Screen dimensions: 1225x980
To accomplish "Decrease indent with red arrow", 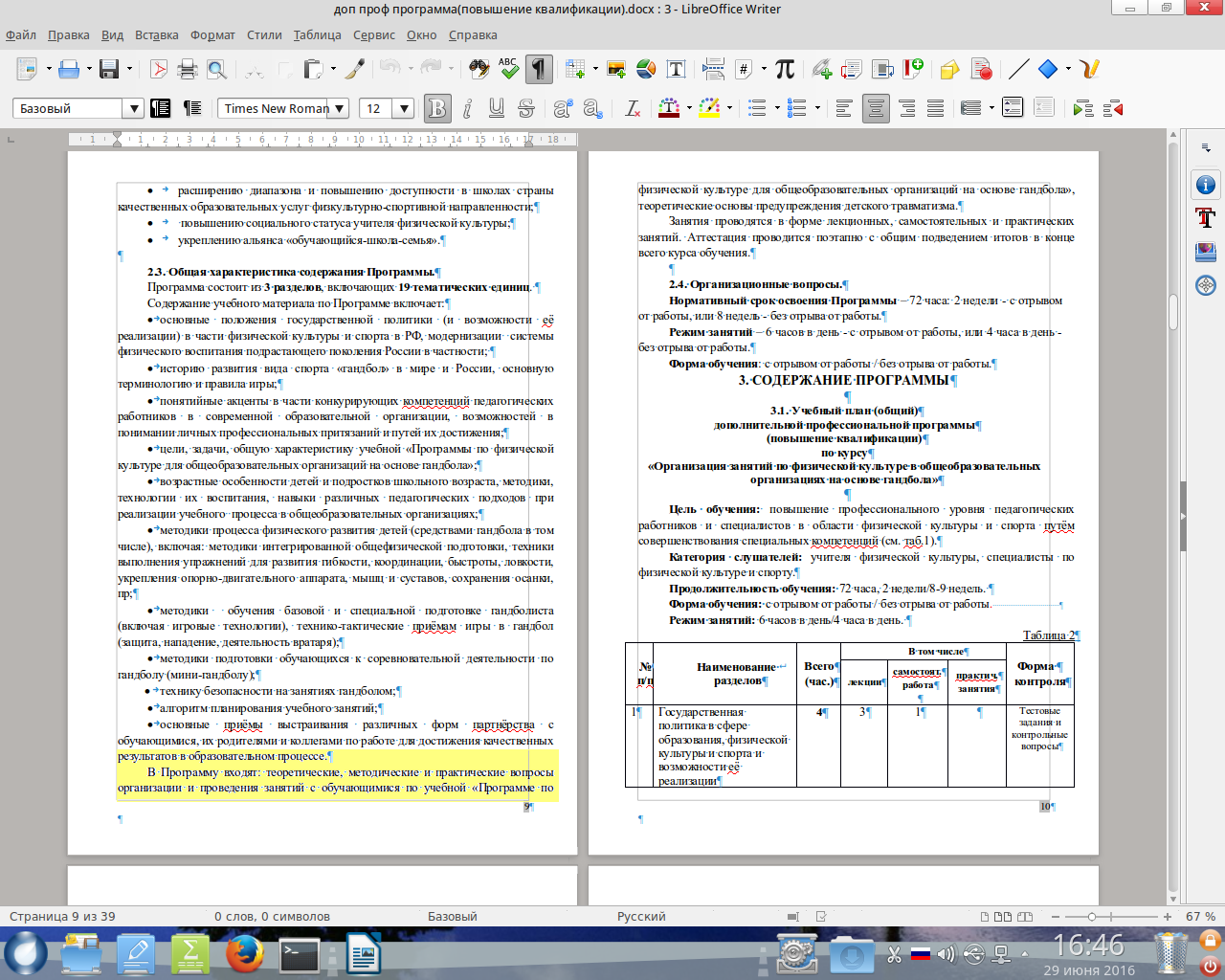I will pyautogui.click(x=1112, y=108).
